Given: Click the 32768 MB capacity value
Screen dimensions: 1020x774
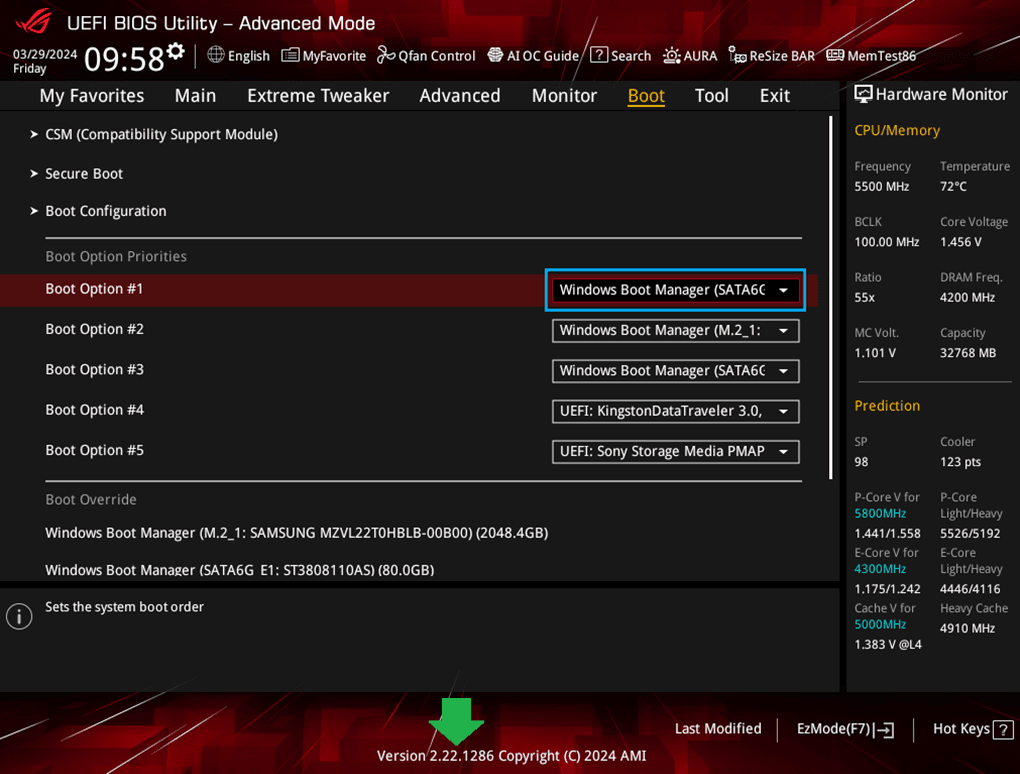Looking at the screenshot, I should click(x=967, y=353).
